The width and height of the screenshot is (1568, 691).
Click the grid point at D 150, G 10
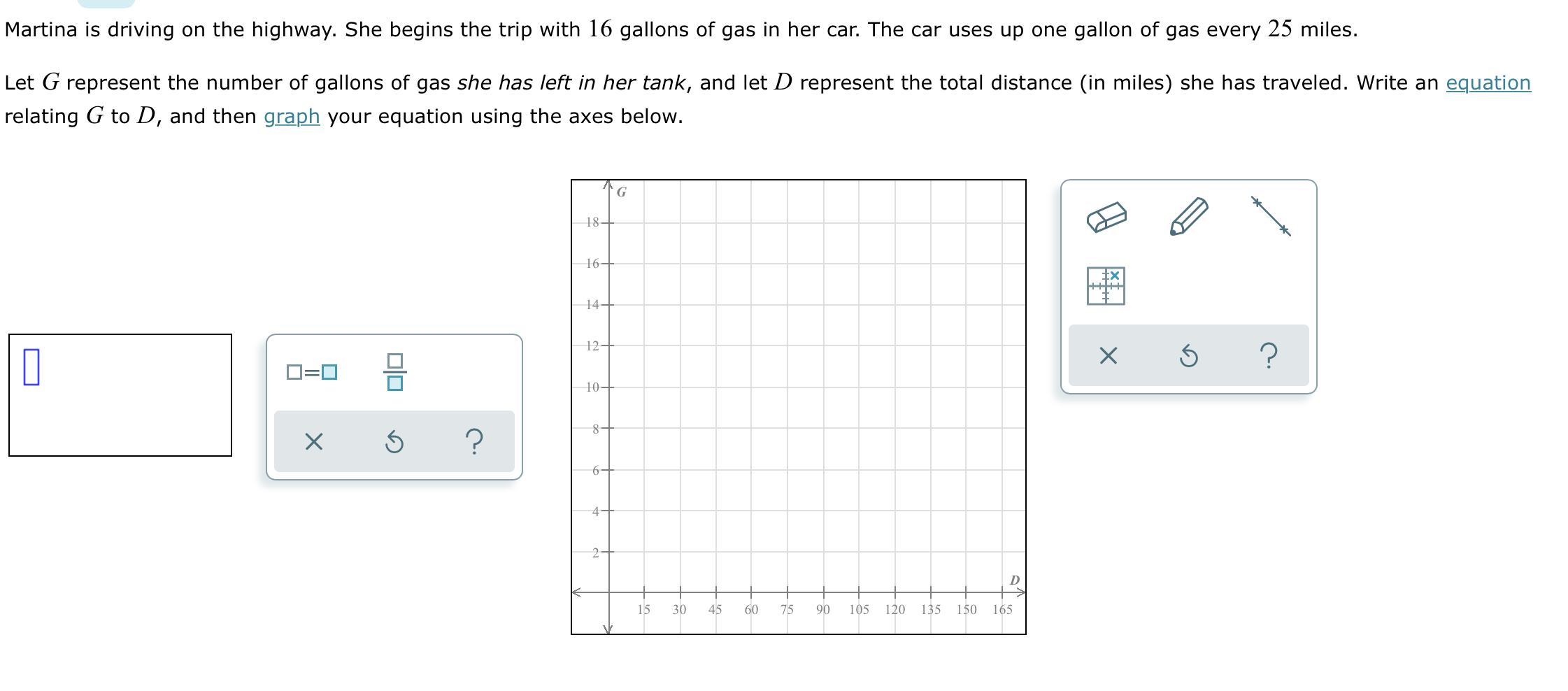tap(966, 387)
